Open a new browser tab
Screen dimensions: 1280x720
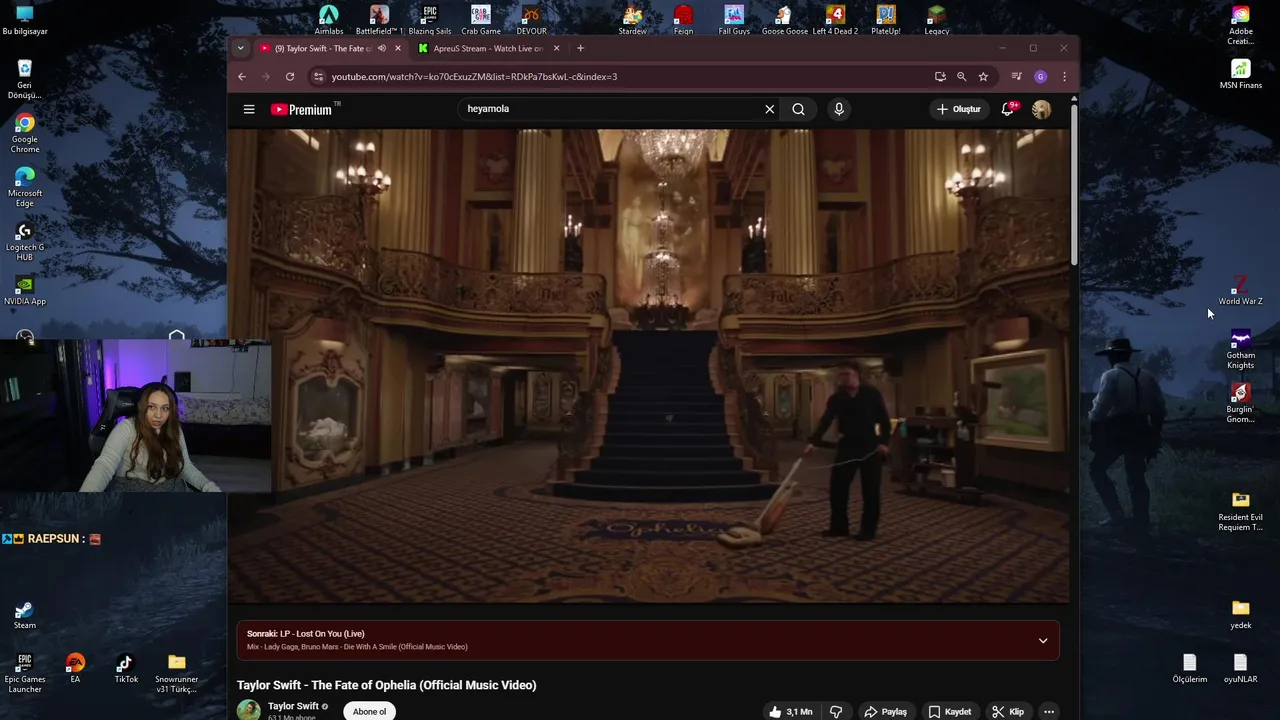[x=580, y=48]
